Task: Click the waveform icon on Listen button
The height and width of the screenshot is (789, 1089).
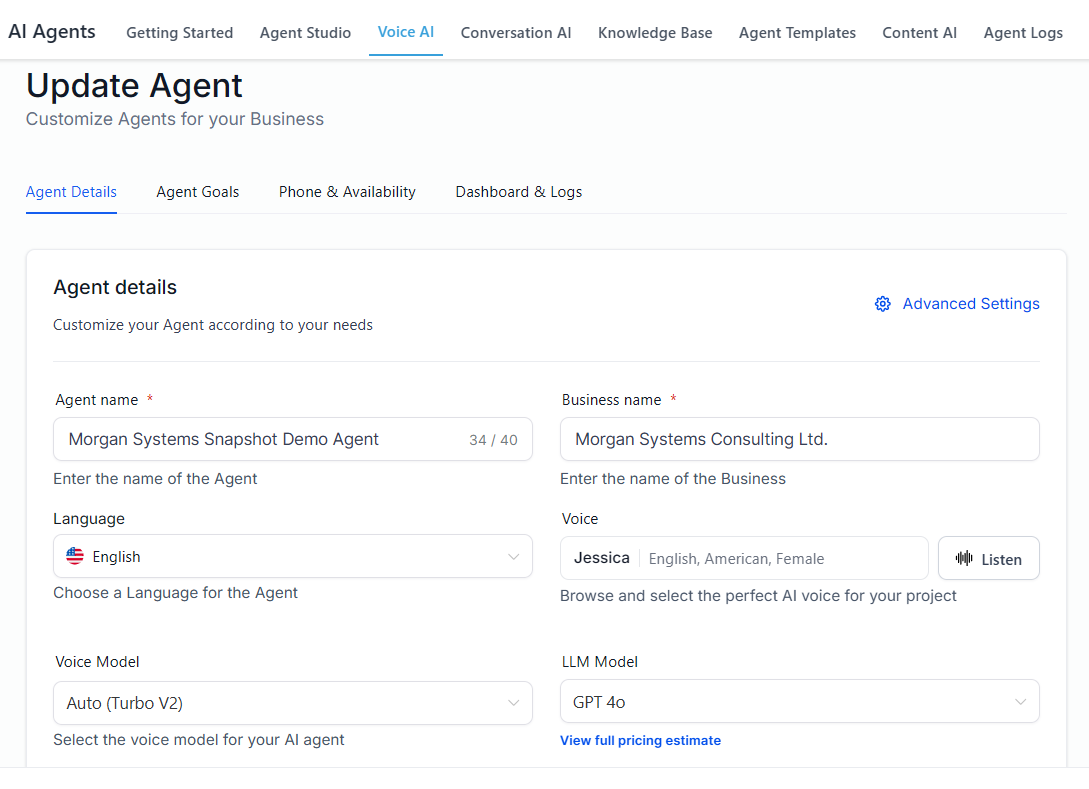Action: (x=964, y=558)
